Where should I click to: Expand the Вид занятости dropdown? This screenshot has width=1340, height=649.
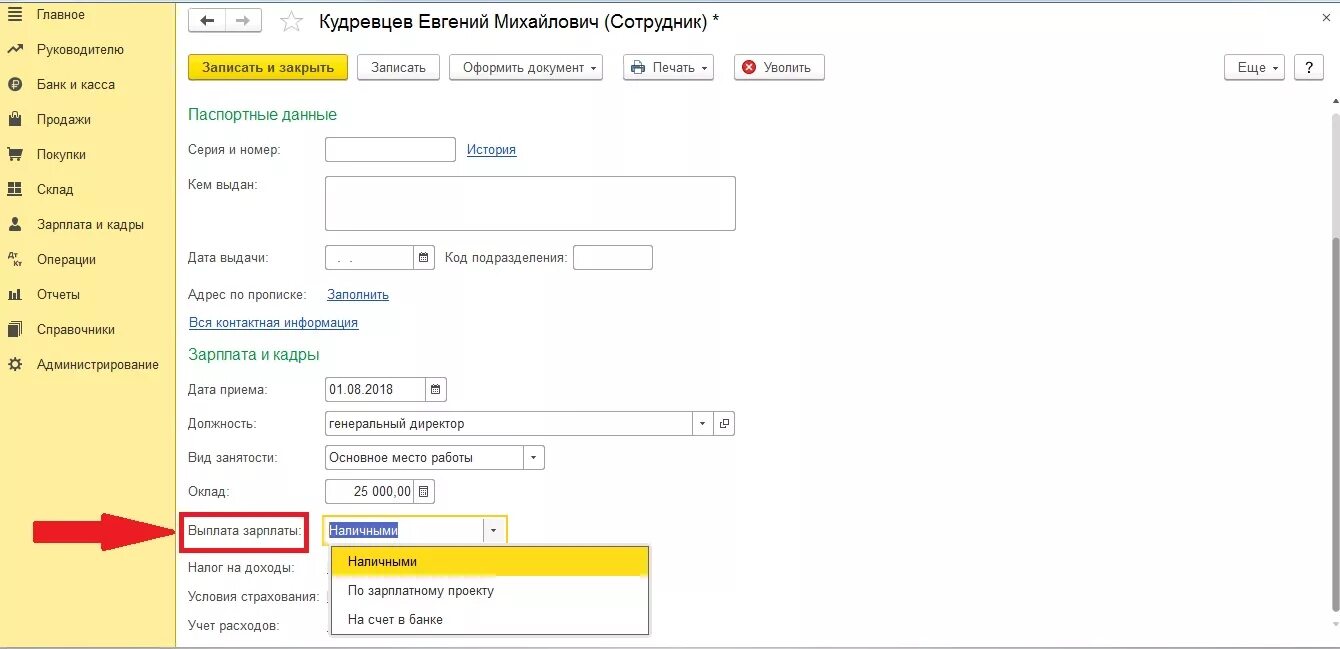click(x=534, y=457)
